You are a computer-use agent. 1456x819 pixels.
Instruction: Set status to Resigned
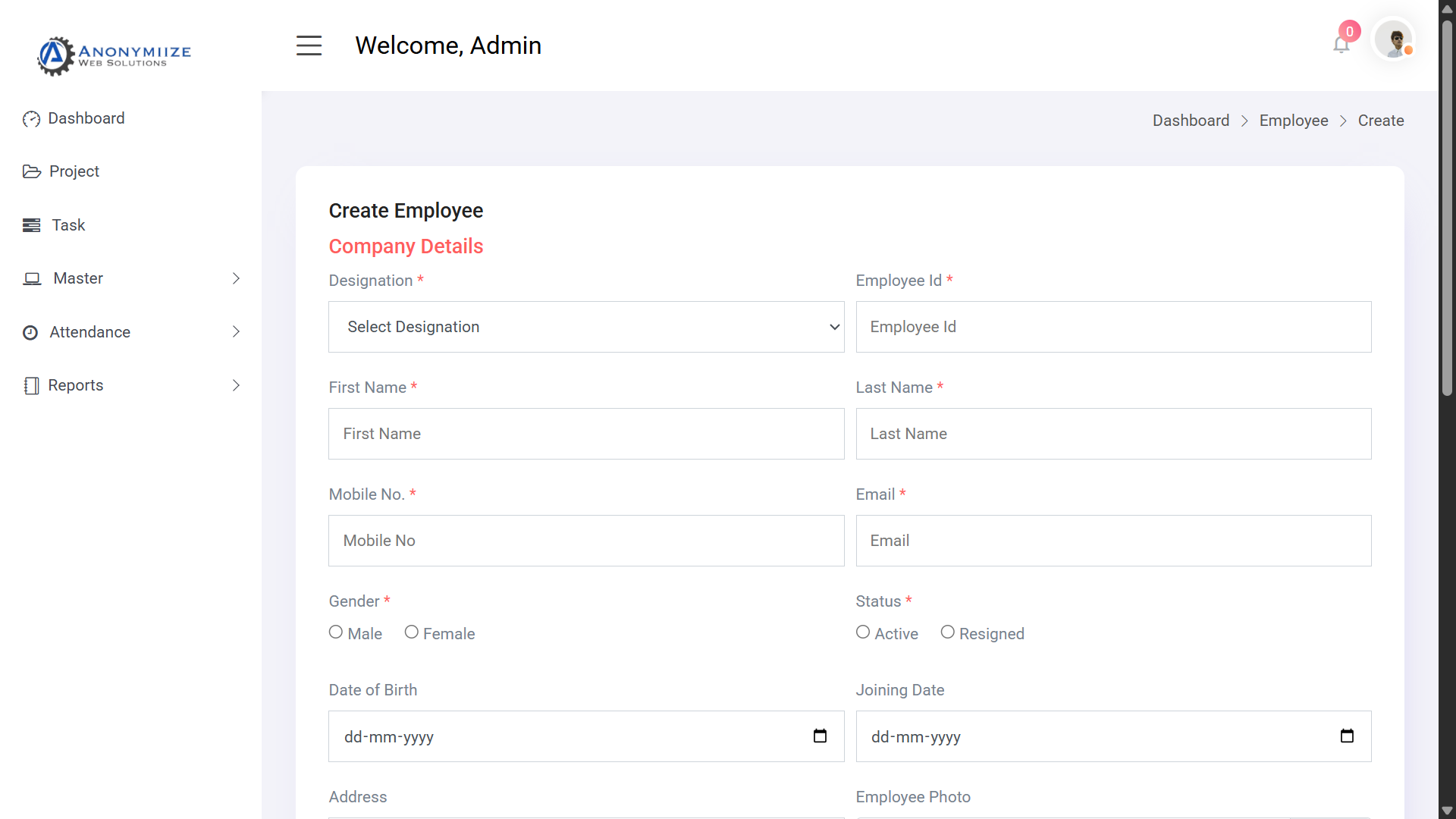click(948, 632)
